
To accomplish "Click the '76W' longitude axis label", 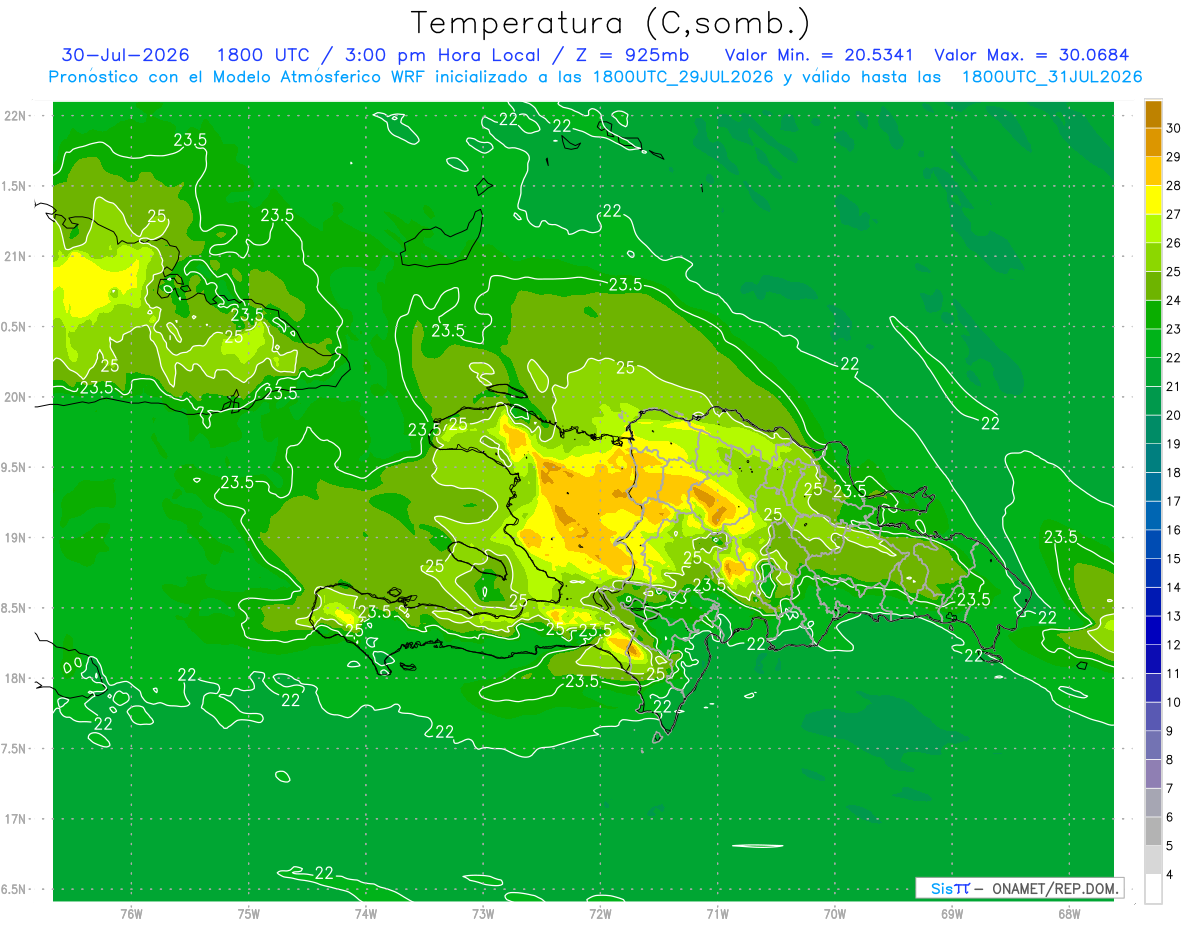I will click(x=131, y=913).
